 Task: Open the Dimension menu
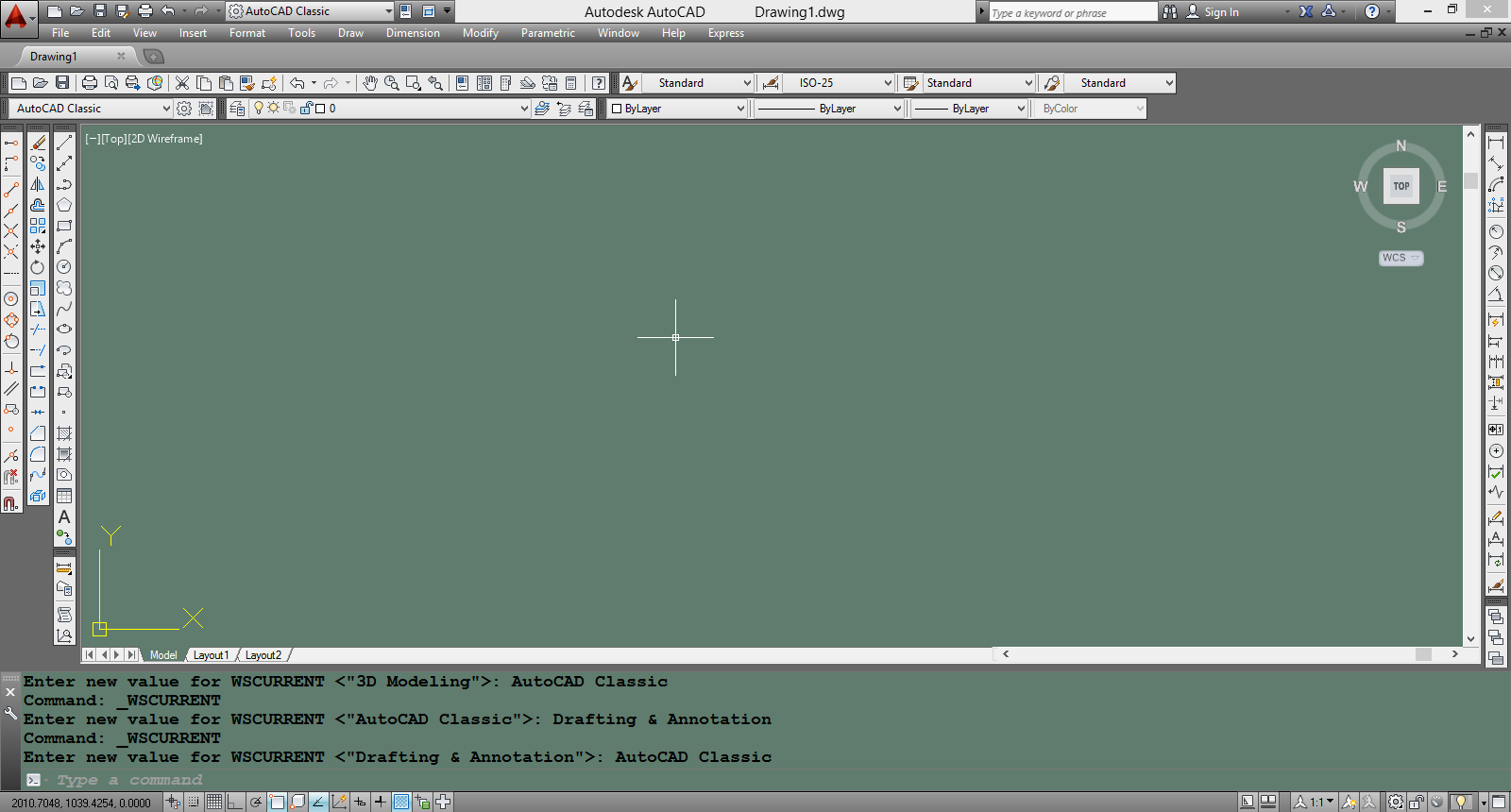413,33
